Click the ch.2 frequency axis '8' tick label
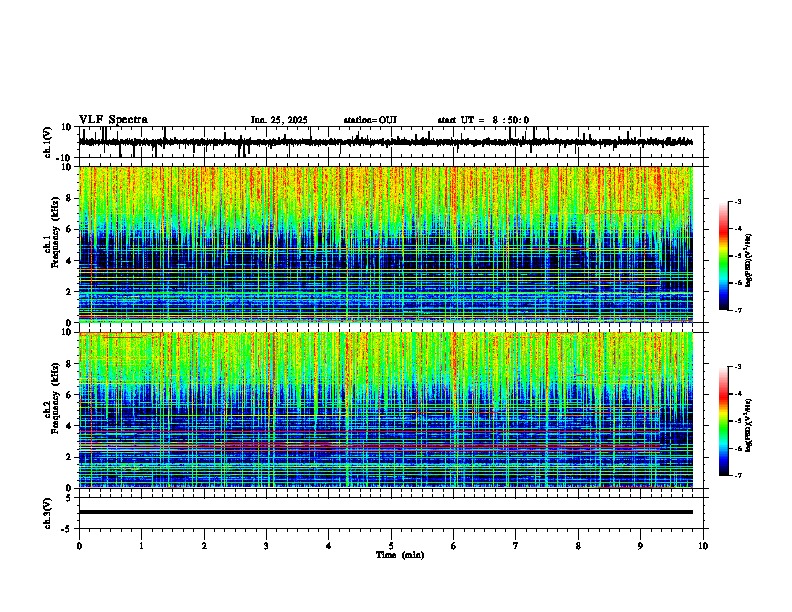Viewport: 792px width, 612px height. click(69, 364)
